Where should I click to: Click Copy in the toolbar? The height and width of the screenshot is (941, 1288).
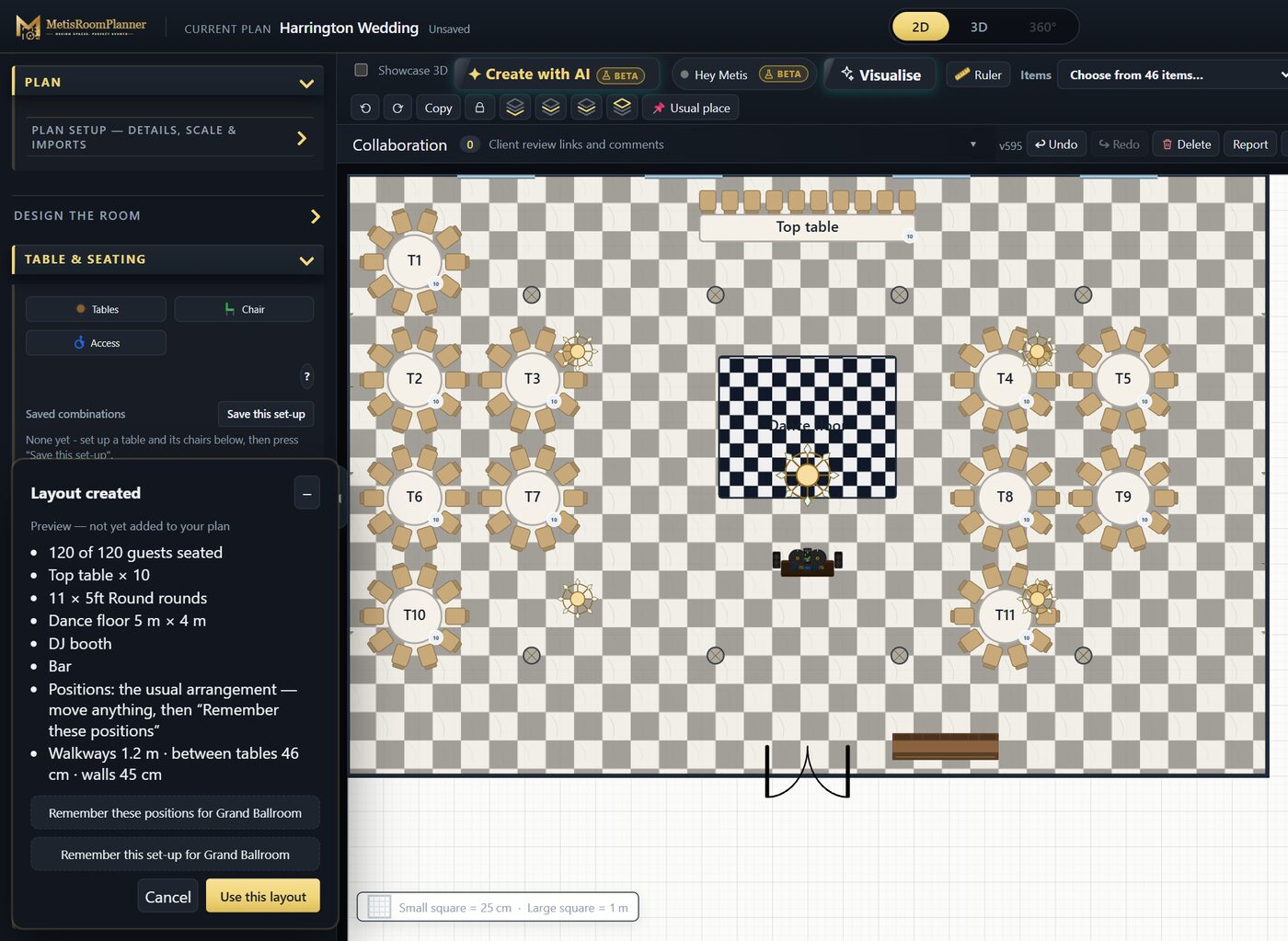[438, 108]
